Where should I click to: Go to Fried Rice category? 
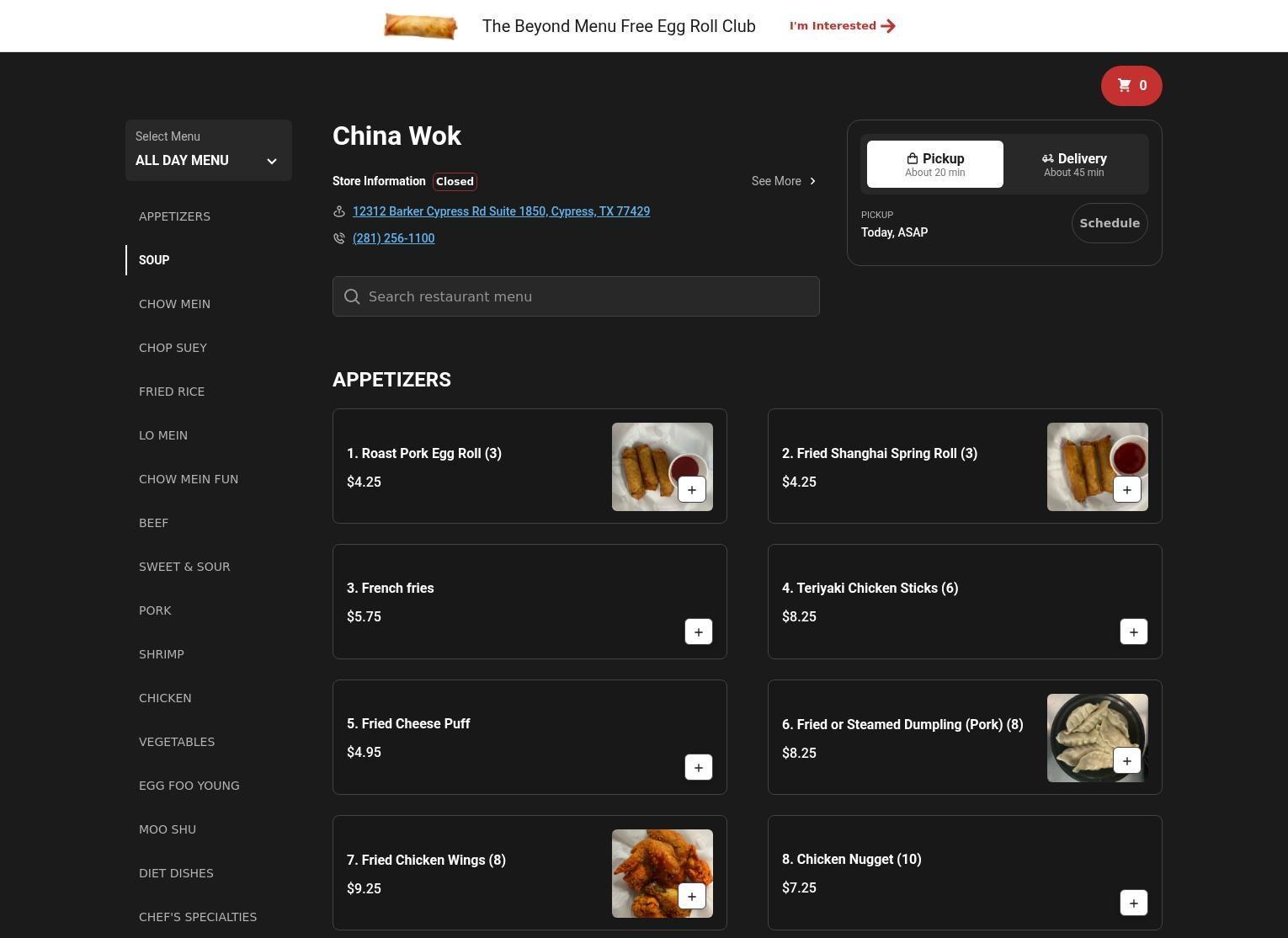coord(172,392)
